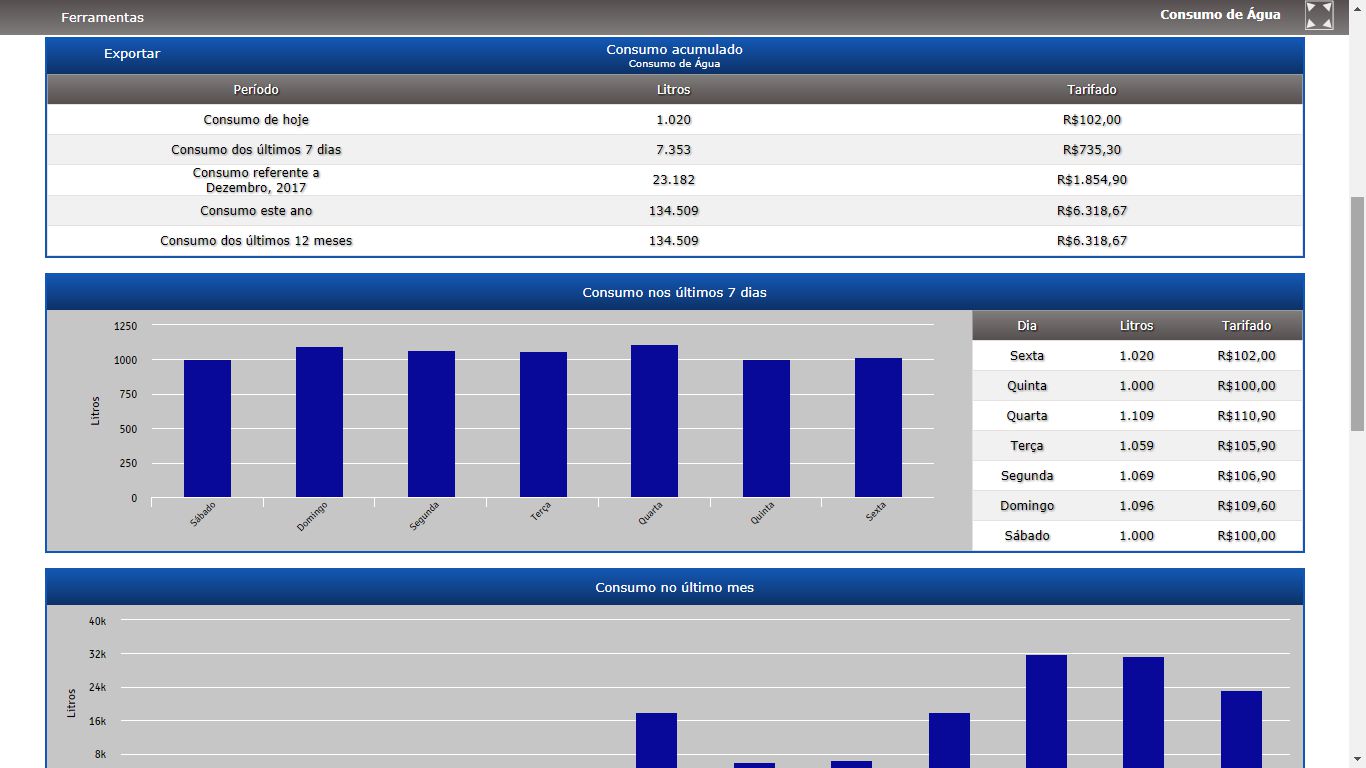Click the Consumo nos últimos 7 dias heading
Screen dimensions: 1366x768
(x=675, y=293)
